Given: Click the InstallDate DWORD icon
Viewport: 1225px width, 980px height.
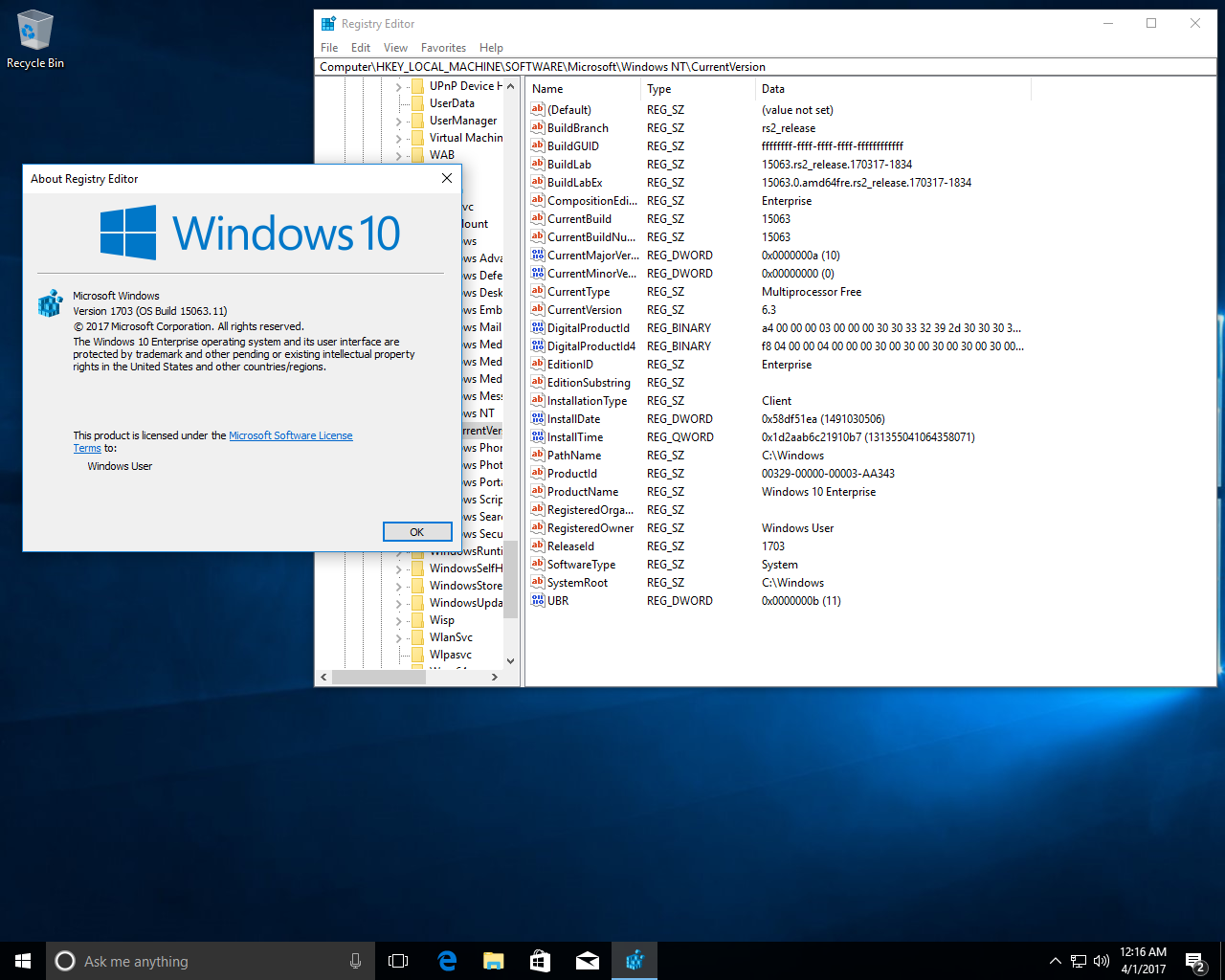Looking at the screenshot, I should (x=538, y=418).
